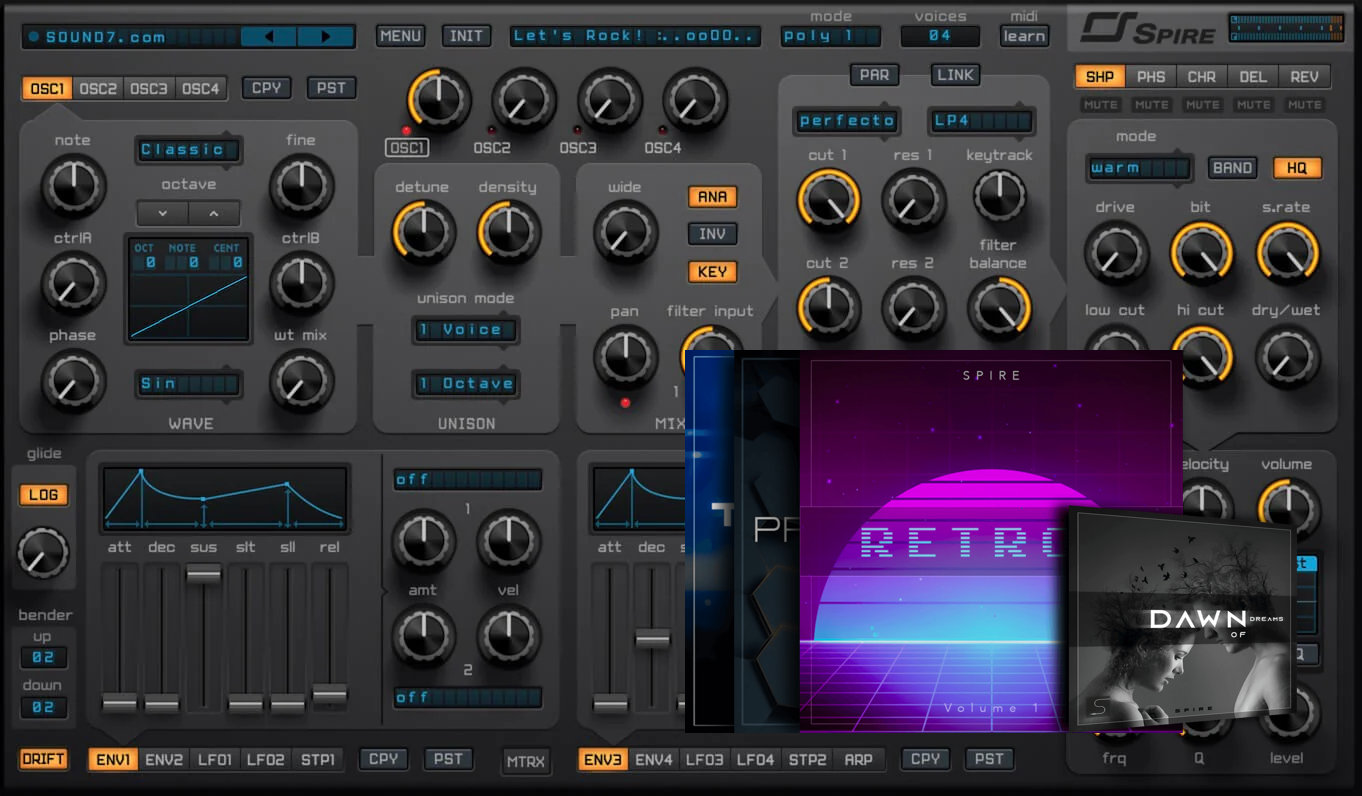Open the MENU button

[400, 36]
